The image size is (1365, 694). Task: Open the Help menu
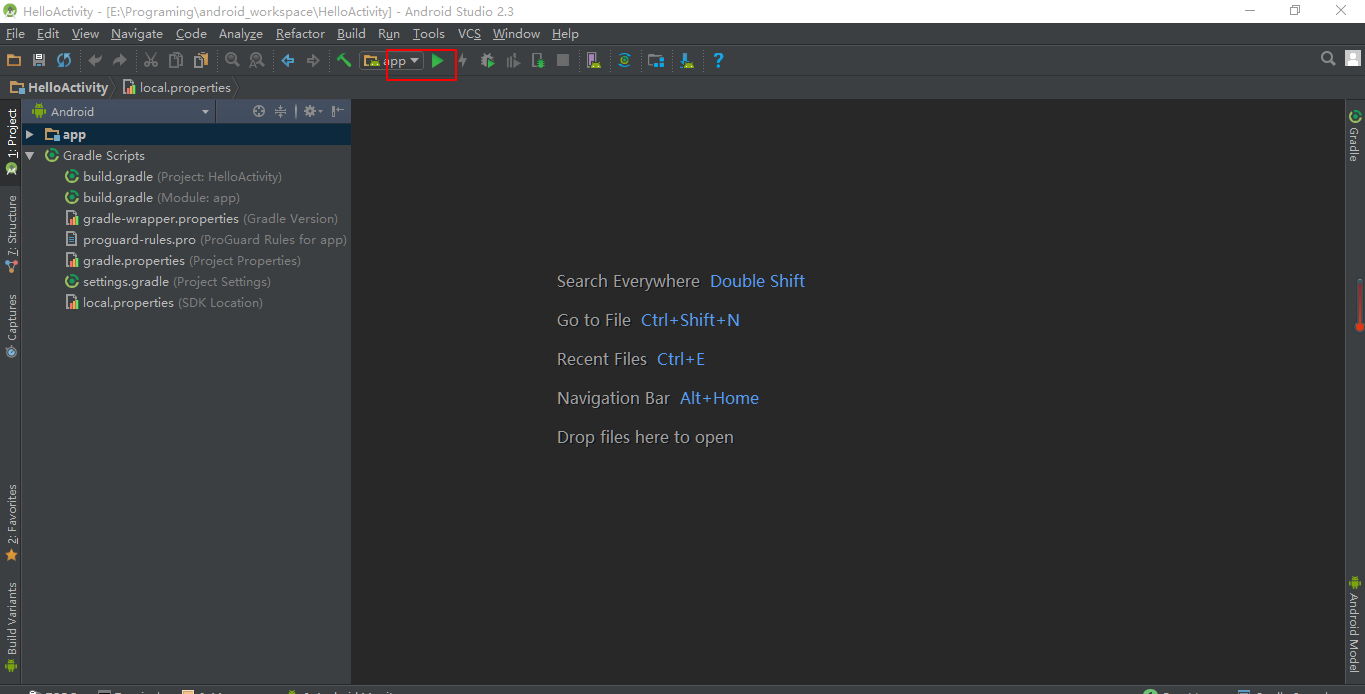tap(565, 34)
